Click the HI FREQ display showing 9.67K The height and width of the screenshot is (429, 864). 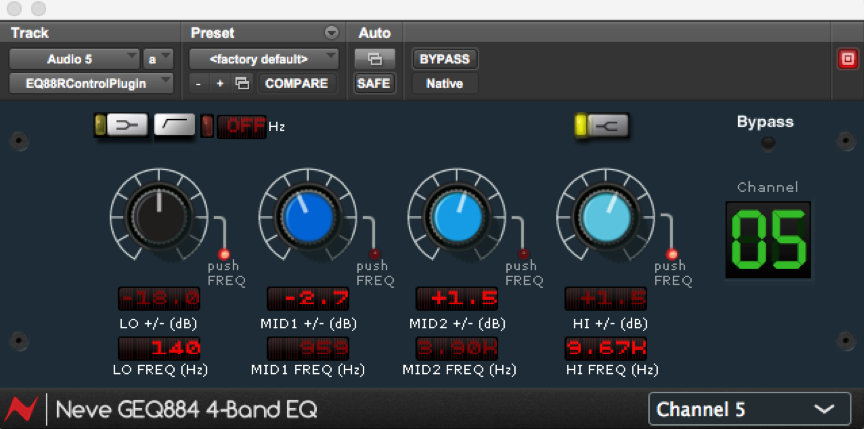click(606, 349)
